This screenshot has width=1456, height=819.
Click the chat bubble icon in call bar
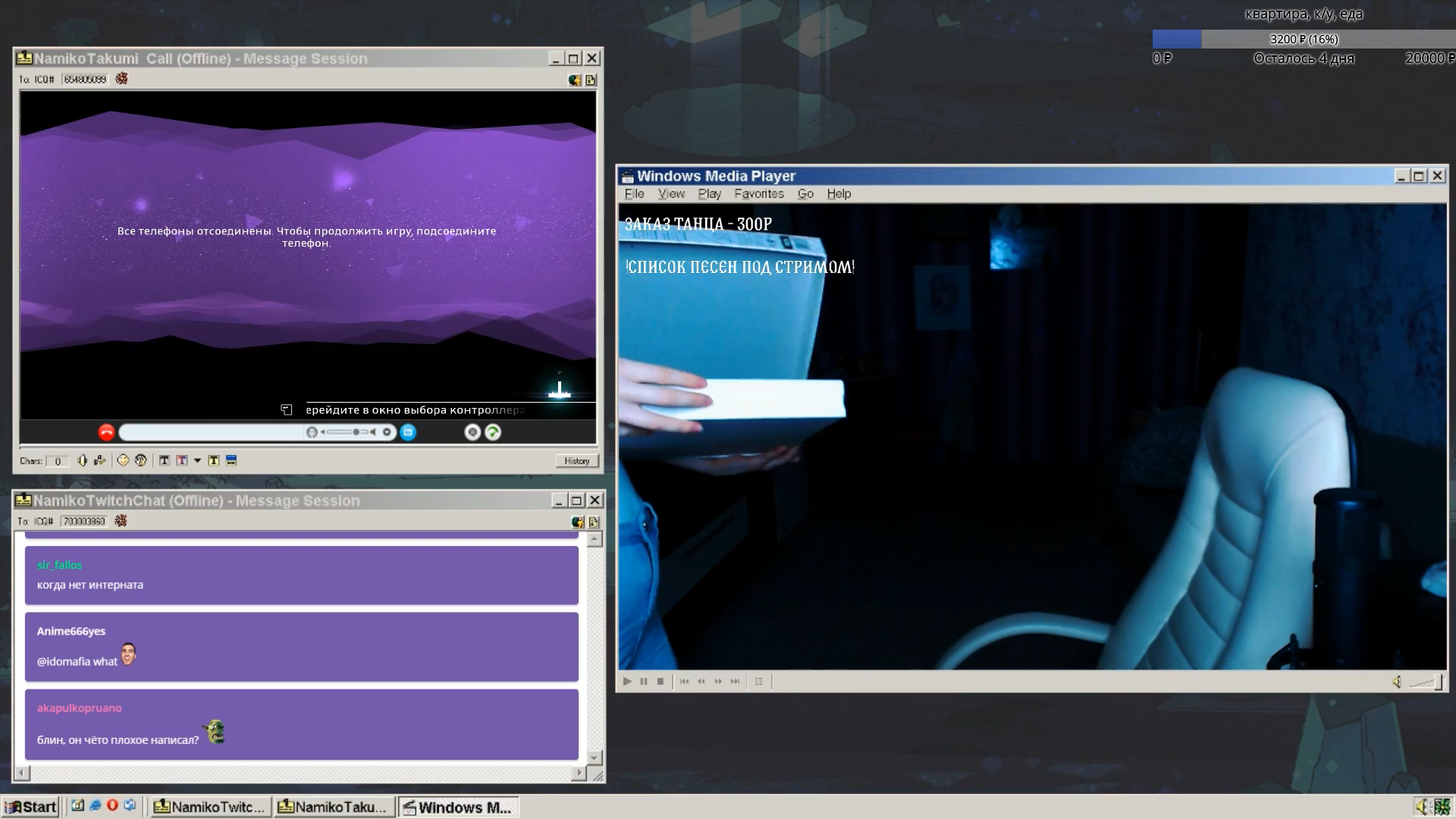[x=472, y=432]
